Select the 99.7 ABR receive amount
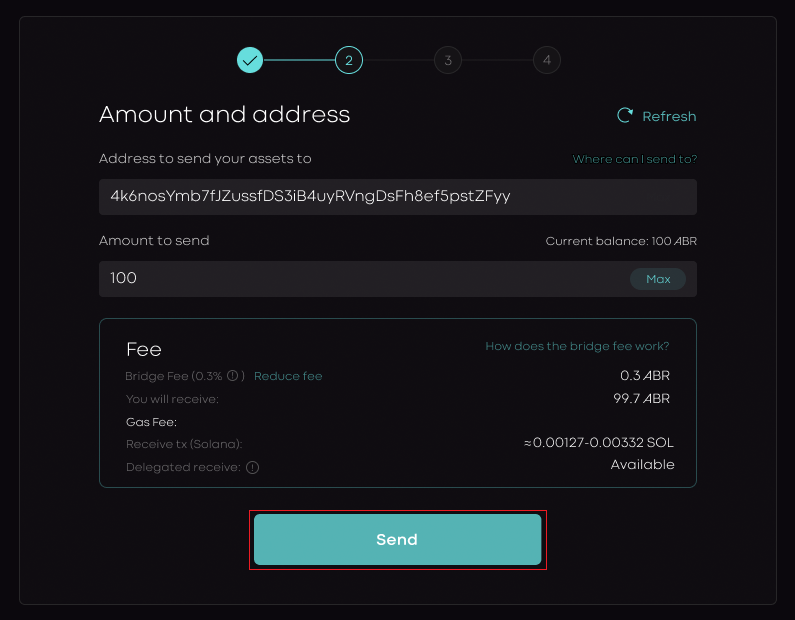The image size is (795, 620). [x=642, y=398]
